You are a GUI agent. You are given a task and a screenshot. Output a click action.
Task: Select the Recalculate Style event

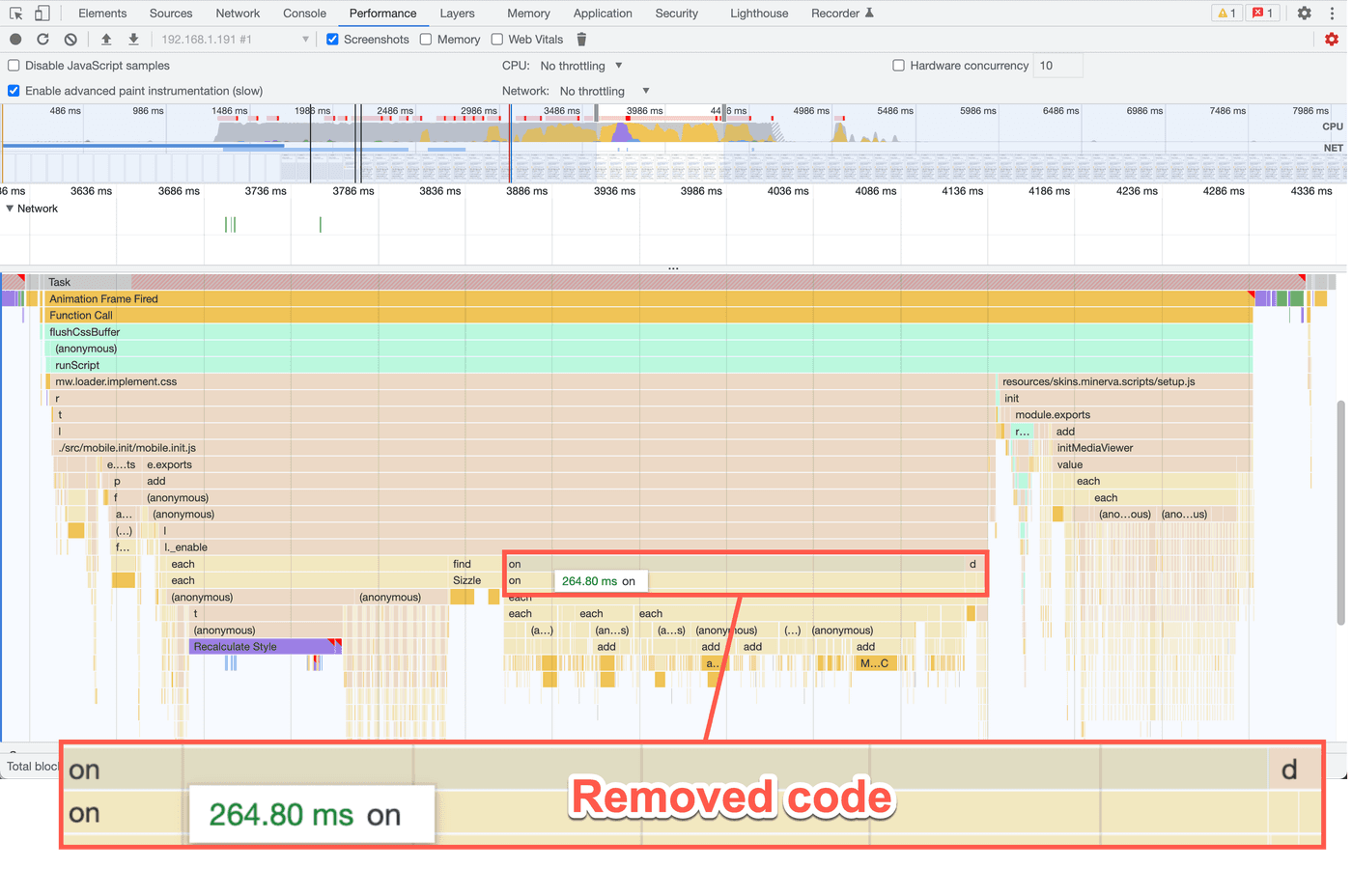pyautogui.click(x=265, y=647)
